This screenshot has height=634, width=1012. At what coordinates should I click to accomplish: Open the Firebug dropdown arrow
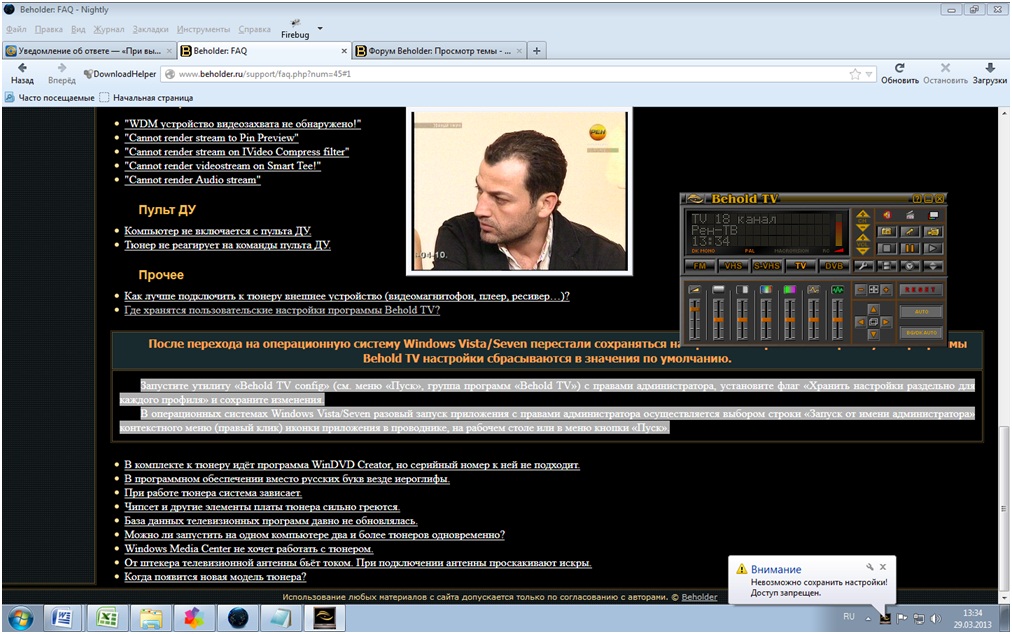(x=320, y=28)
